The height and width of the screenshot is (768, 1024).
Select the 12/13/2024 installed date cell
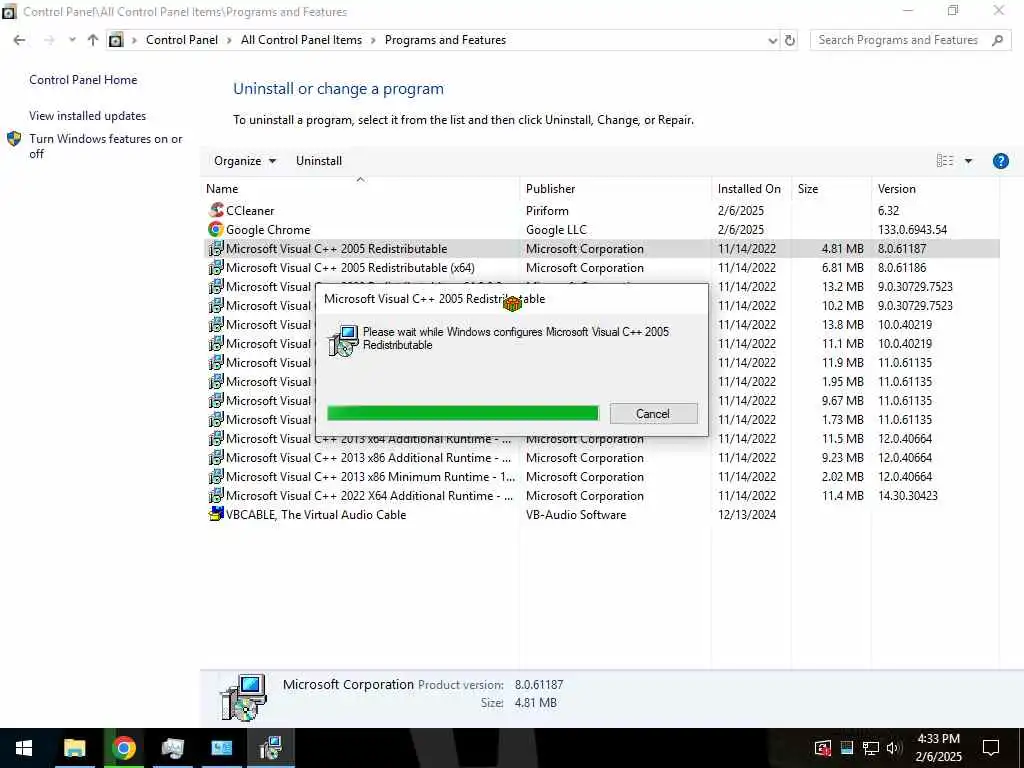[747, 514]
